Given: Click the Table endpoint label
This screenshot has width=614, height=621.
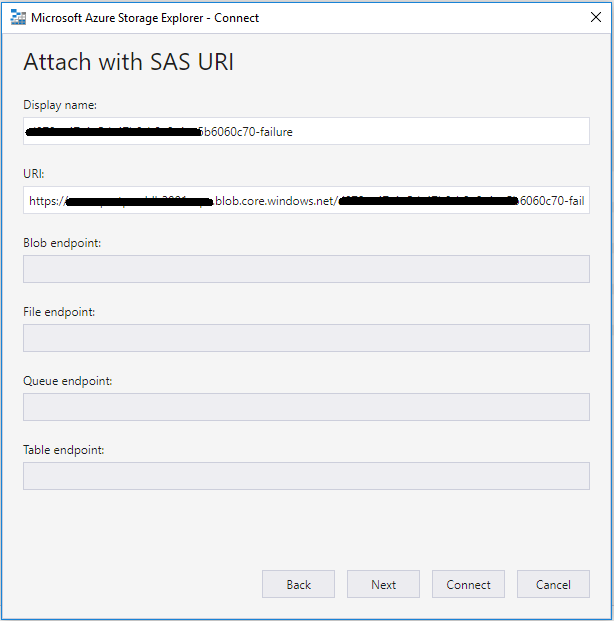Looking at the screenshot, I should point(64,450).
